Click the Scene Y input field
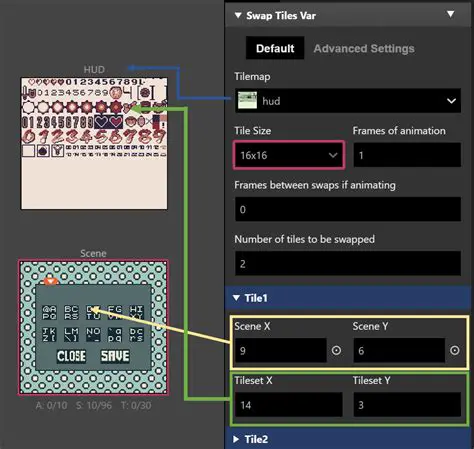The width and height of the screenshot is (474, 449). [x=399, y=350]
